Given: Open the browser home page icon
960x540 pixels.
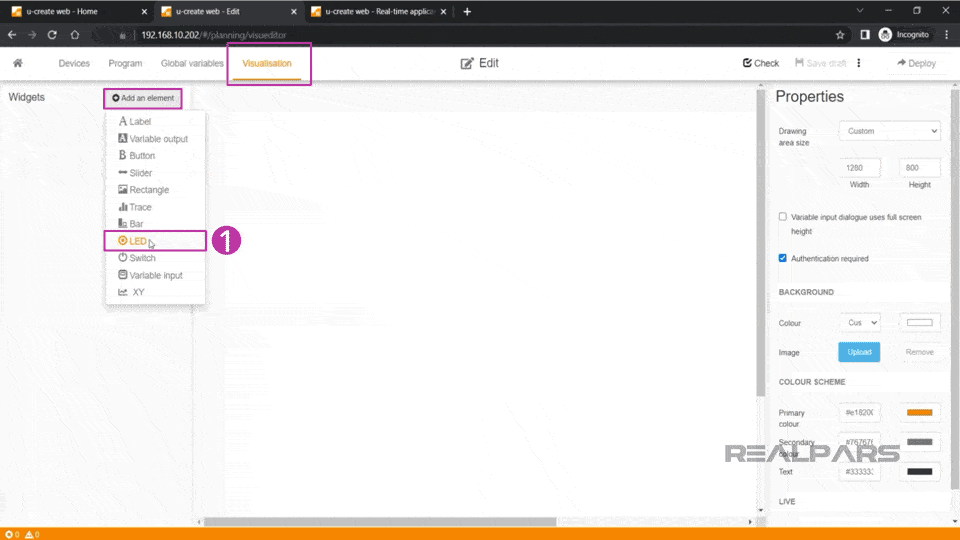Looking at the screenshot, I should pyautogui.click(x=75, y=35).
